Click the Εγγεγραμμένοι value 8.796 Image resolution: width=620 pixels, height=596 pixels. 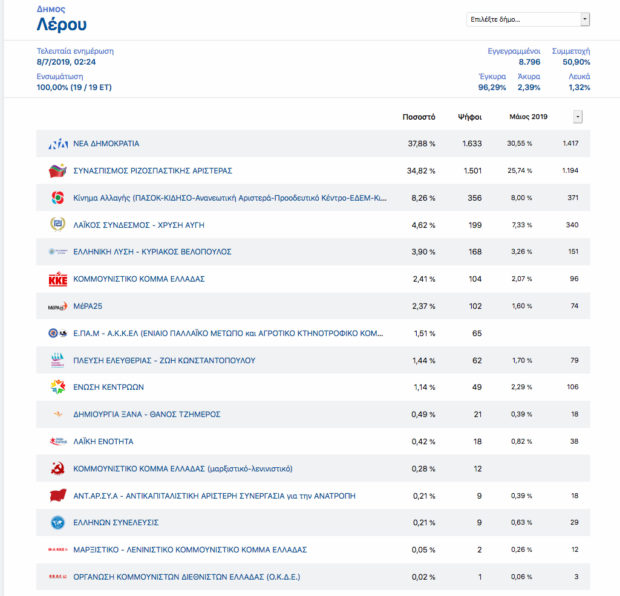click(529, 62)
